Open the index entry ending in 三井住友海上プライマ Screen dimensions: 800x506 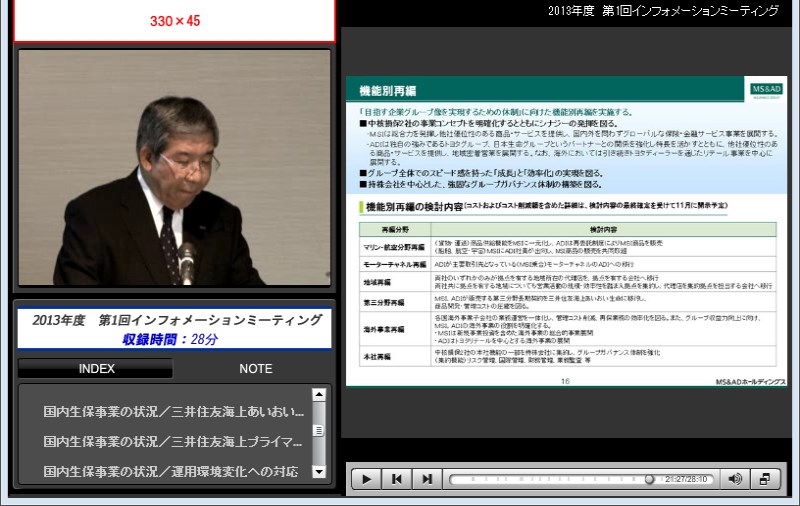[172, 441]
